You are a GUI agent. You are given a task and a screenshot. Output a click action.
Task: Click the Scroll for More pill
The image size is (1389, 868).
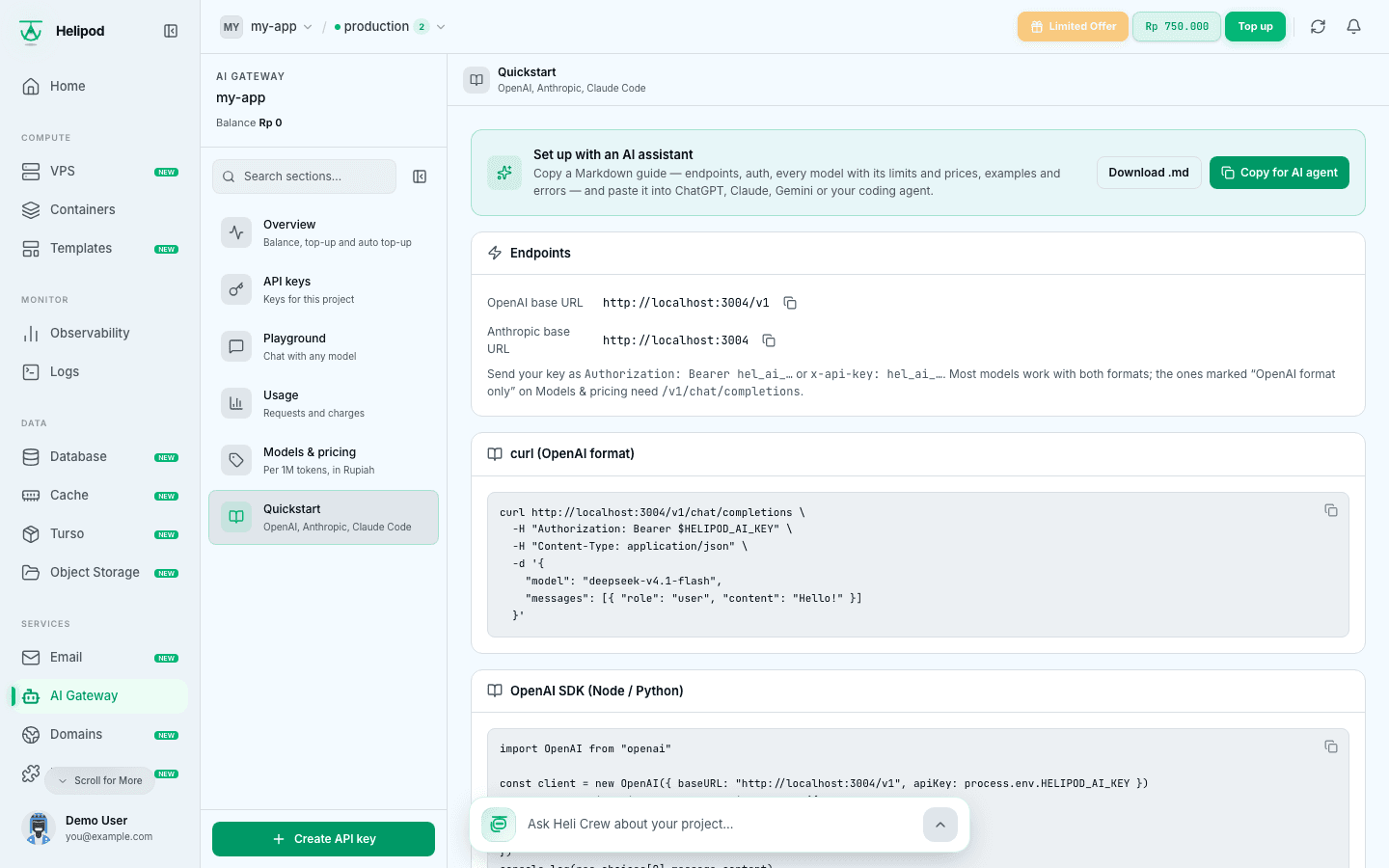[100, 780]
